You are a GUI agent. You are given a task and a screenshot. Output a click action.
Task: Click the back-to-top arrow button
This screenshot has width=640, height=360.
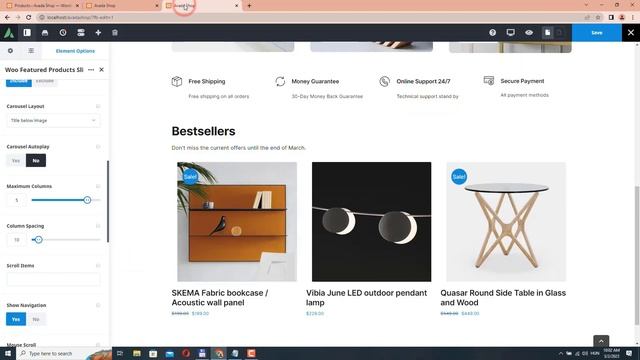click(601, 341)
